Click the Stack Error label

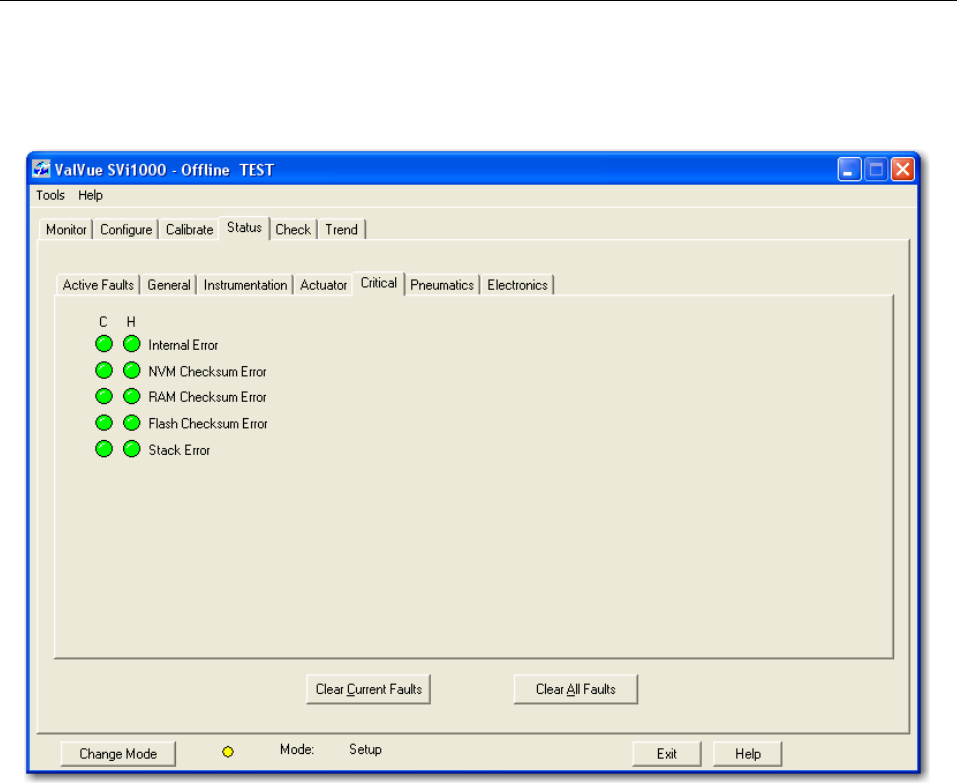click(x=179, y=450)
